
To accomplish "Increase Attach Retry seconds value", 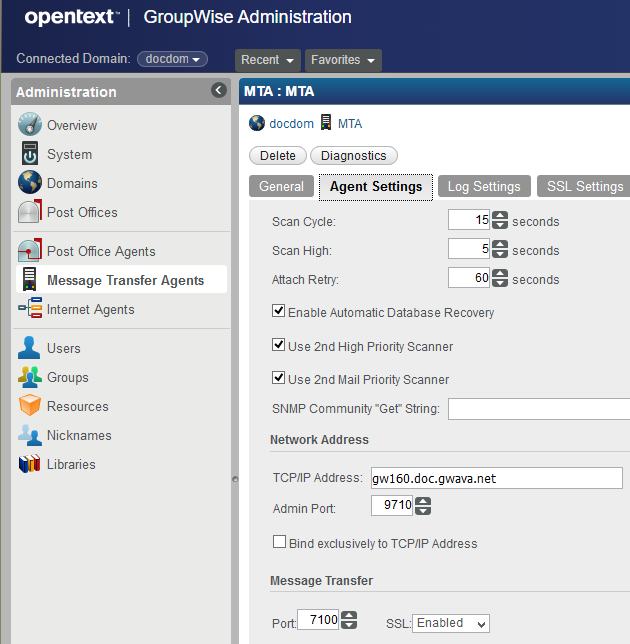I will pos(500,273).
